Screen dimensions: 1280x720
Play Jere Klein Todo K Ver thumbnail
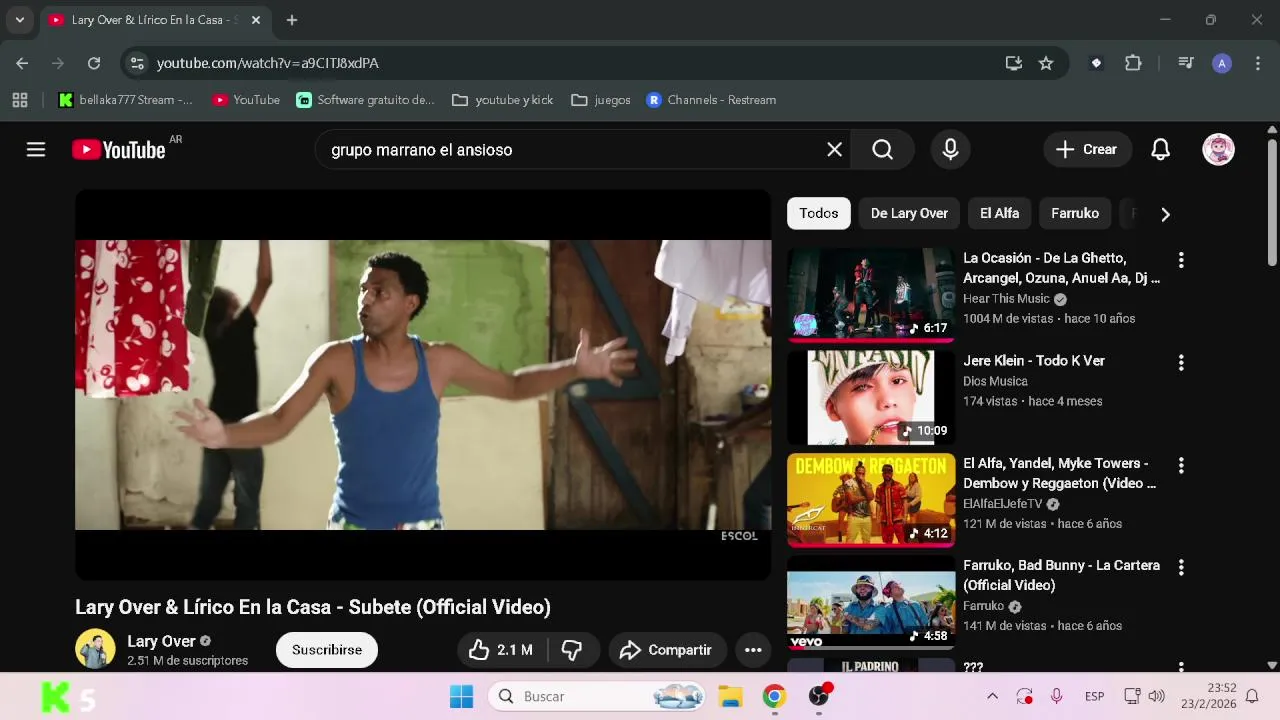pos(871,397)
